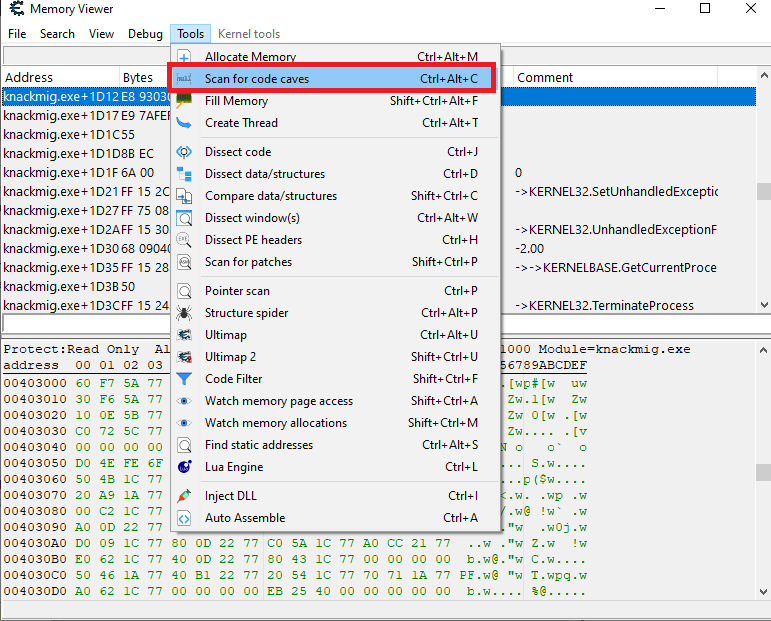Click the Bytes column header
Image resolution: width=771 pixels, height=621 pixels.
click(x=145, y=77)
